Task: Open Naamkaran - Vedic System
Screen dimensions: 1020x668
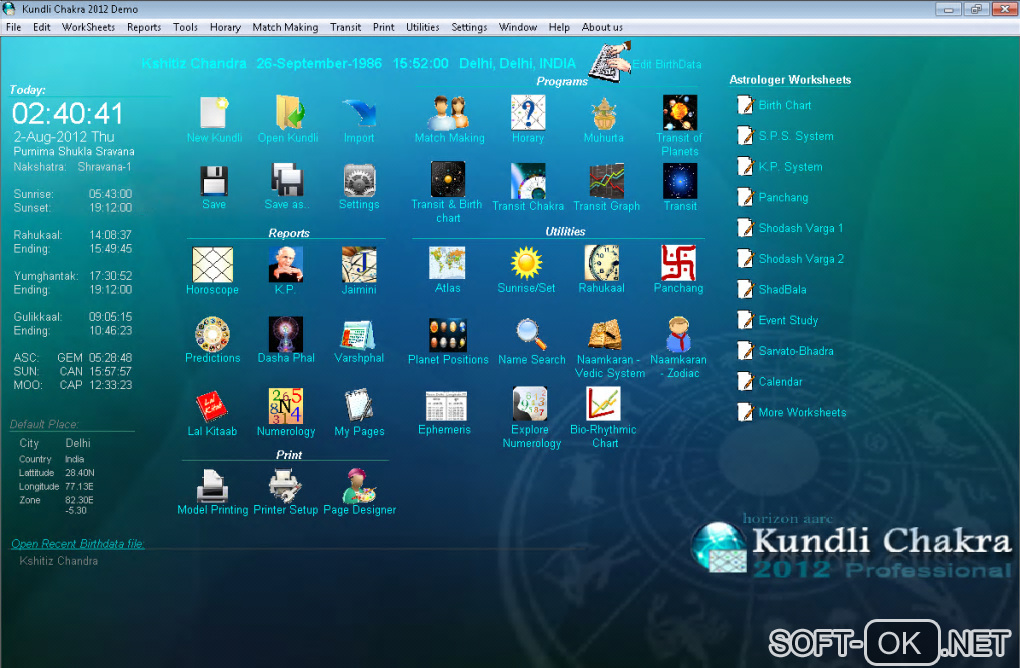Action: [x=606, y=335]
